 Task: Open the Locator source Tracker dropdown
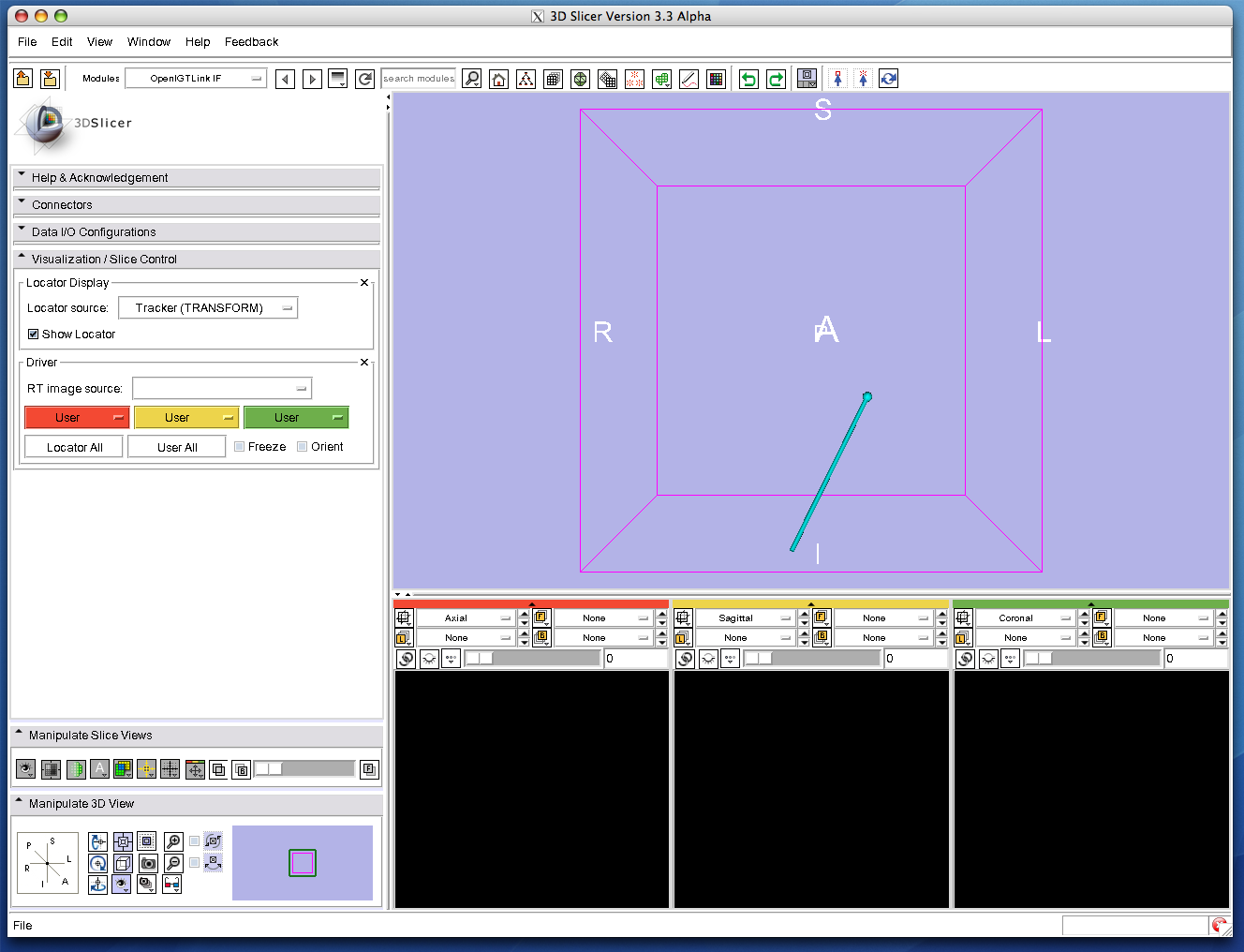[x=208, y=308]
